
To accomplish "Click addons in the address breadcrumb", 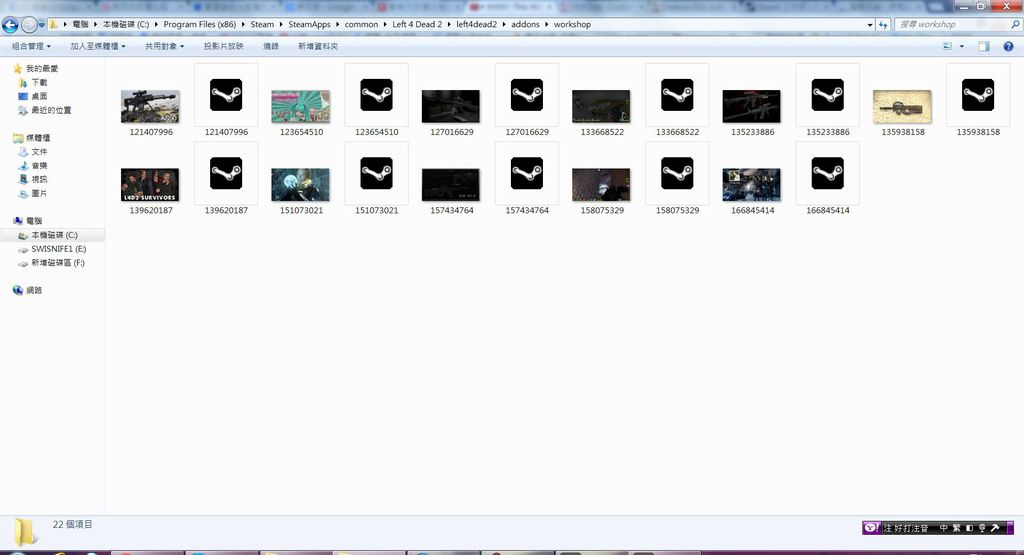I will 525,24.
